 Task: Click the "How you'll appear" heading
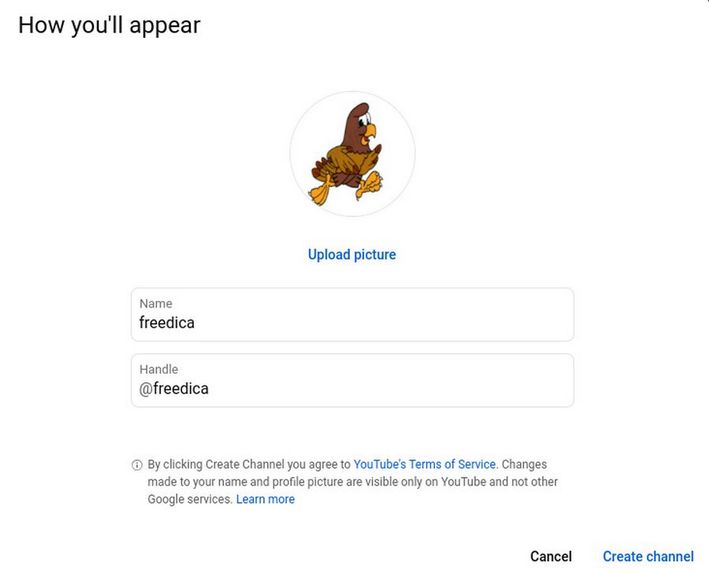click(x=109, y=25)
